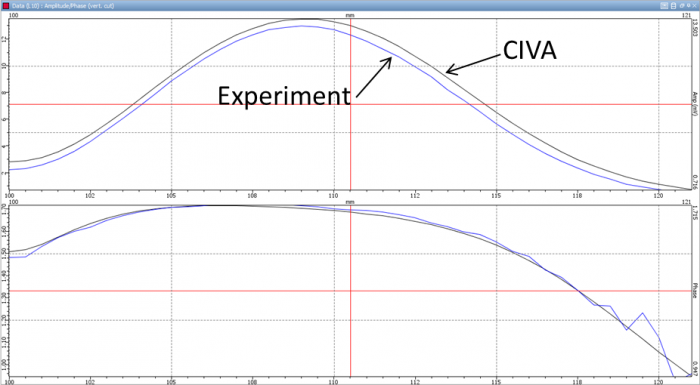The height and width of the screenshot is (385, 700).
Task: Click the 'Amp (mV)' axis label on the right
Action: (x=695, y=104)
